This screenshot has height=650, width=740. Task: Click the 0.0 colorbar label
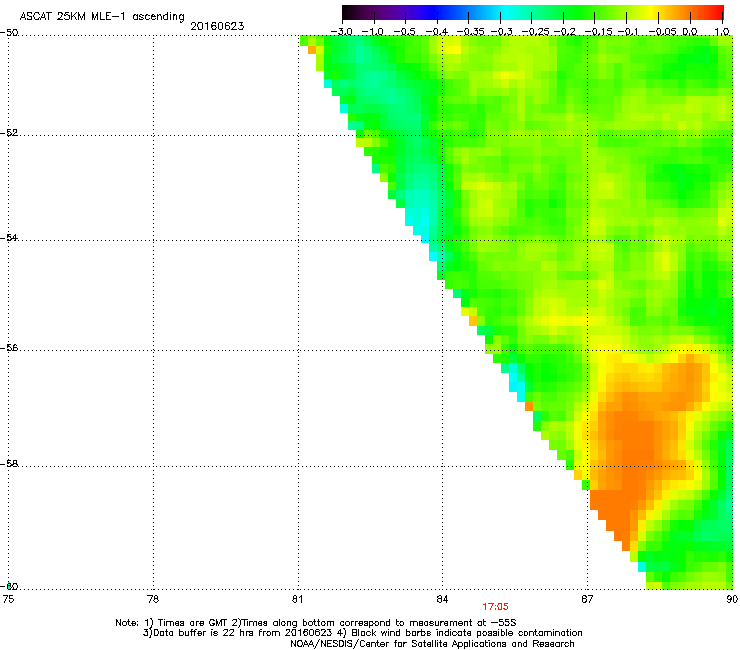tap(690, 32)
